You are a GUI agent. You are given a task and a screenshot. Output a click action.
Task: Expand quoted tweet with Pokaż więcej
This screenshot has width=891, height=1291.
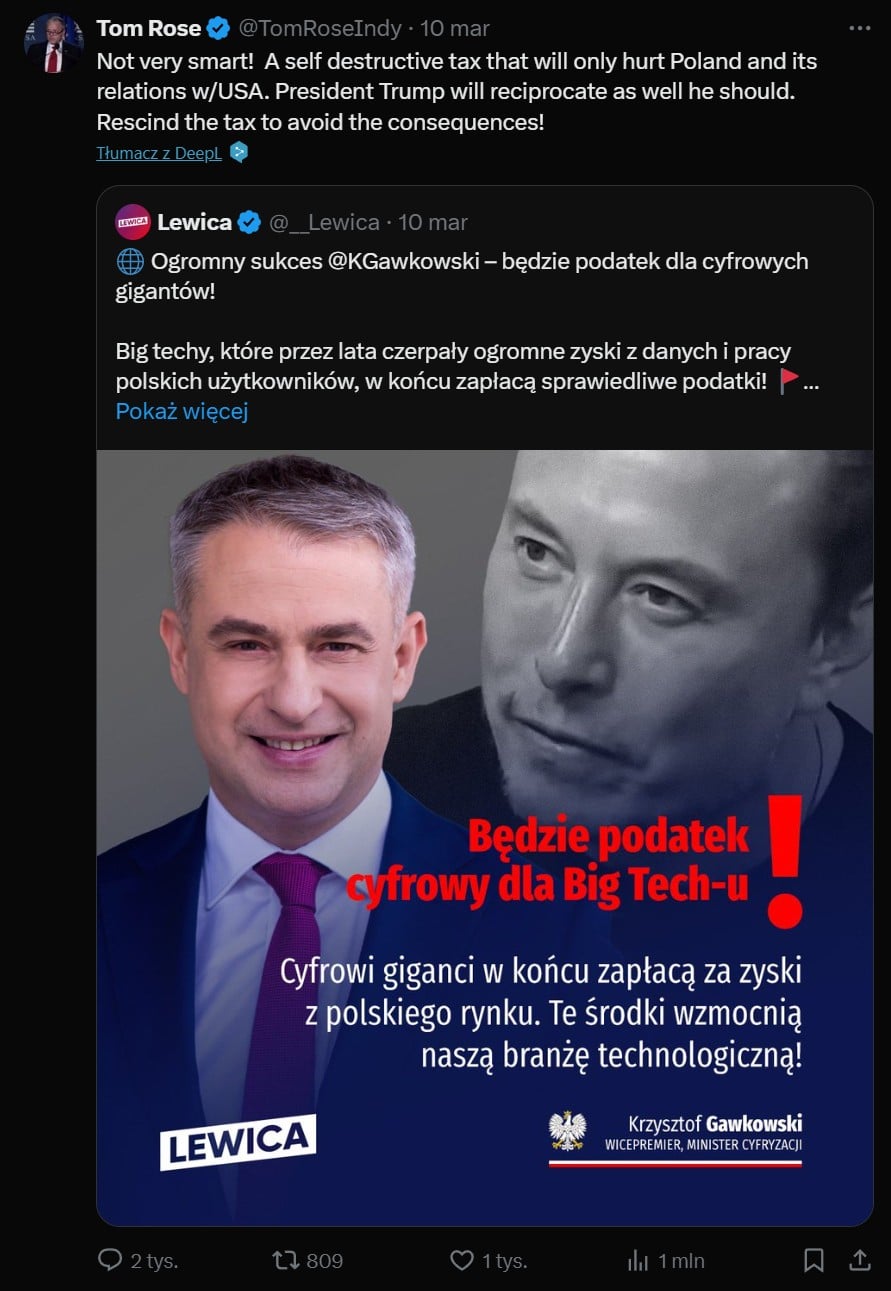(182, 411)
